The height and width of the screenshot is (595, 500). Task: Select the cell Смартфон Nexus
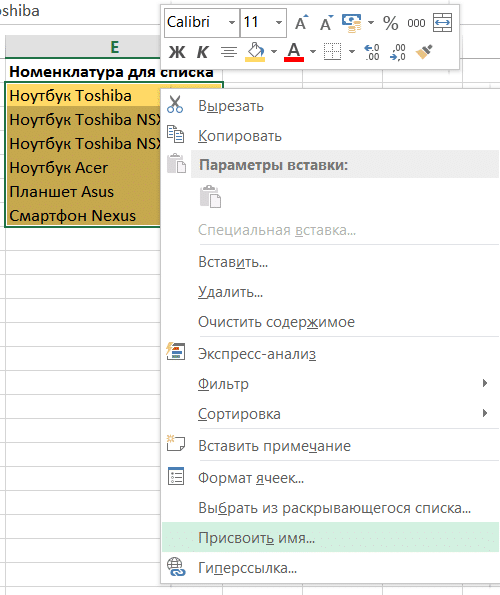(83, 215)
